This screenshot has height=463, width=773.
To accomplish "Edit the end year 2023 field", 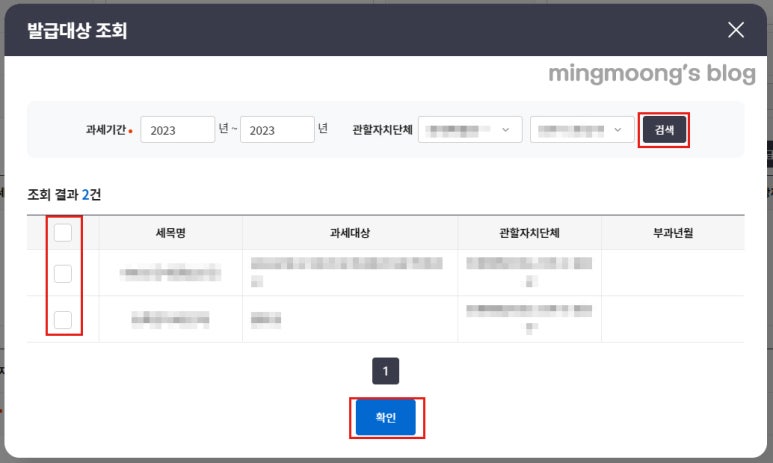I will [277, 130].
